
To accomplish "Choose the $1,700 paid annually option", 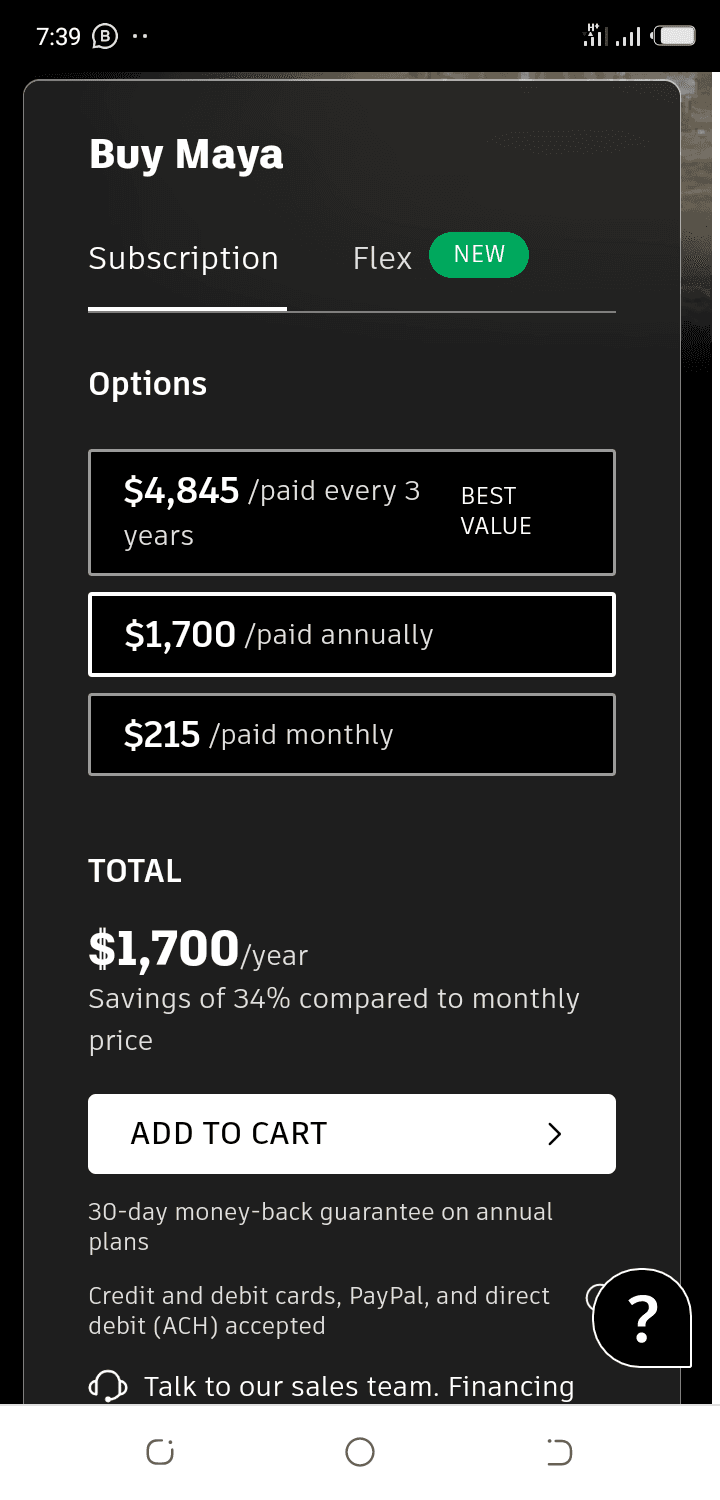I will 352,635.
